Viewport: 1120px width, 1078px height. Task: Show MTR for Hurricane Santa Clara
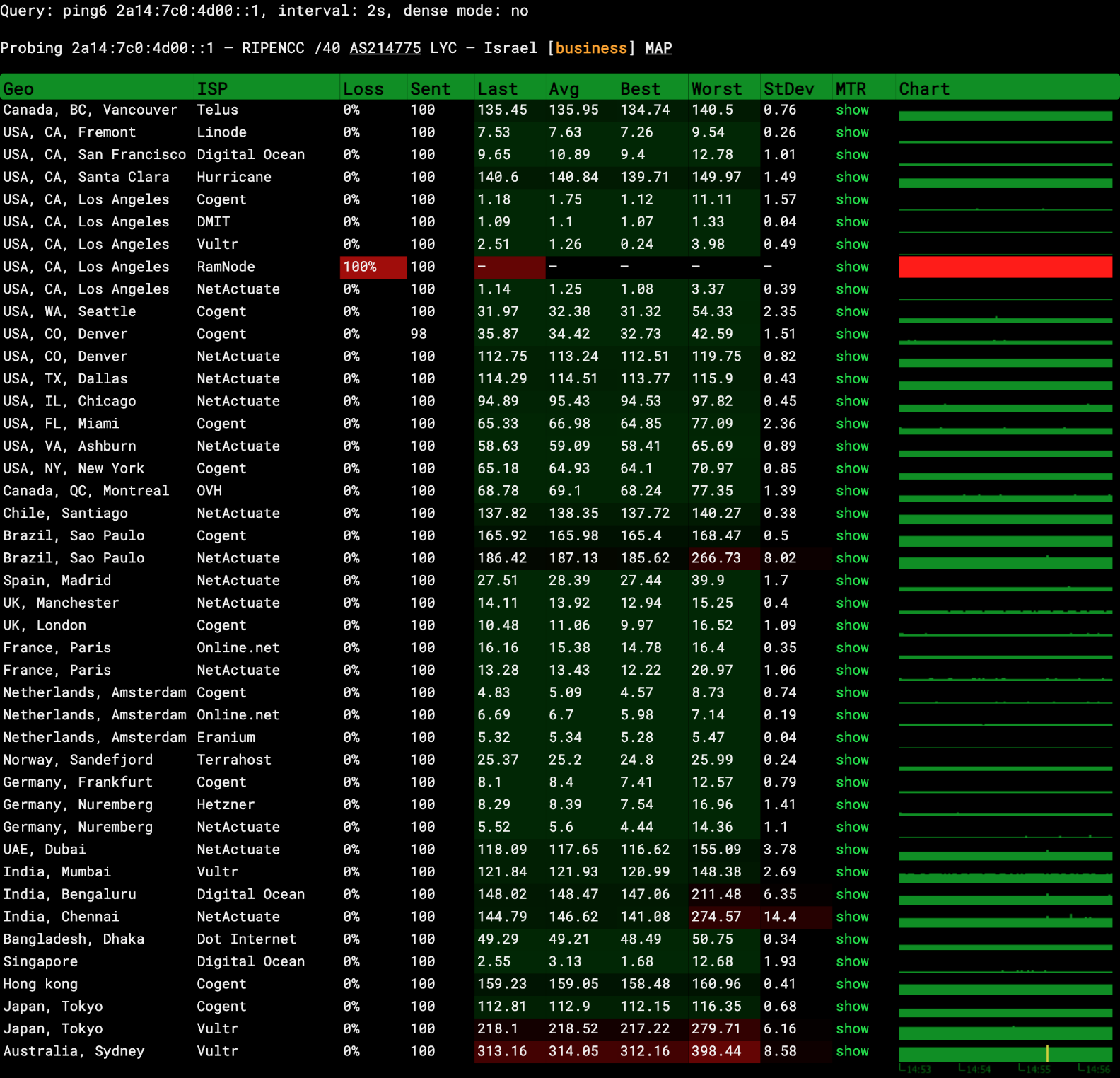pos(852,177)
